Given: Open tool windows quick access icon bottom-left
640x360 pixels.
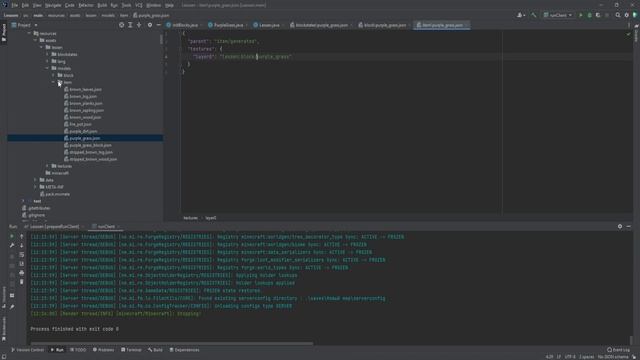Looking at the screenshot, I should click(x=4, y=357).
